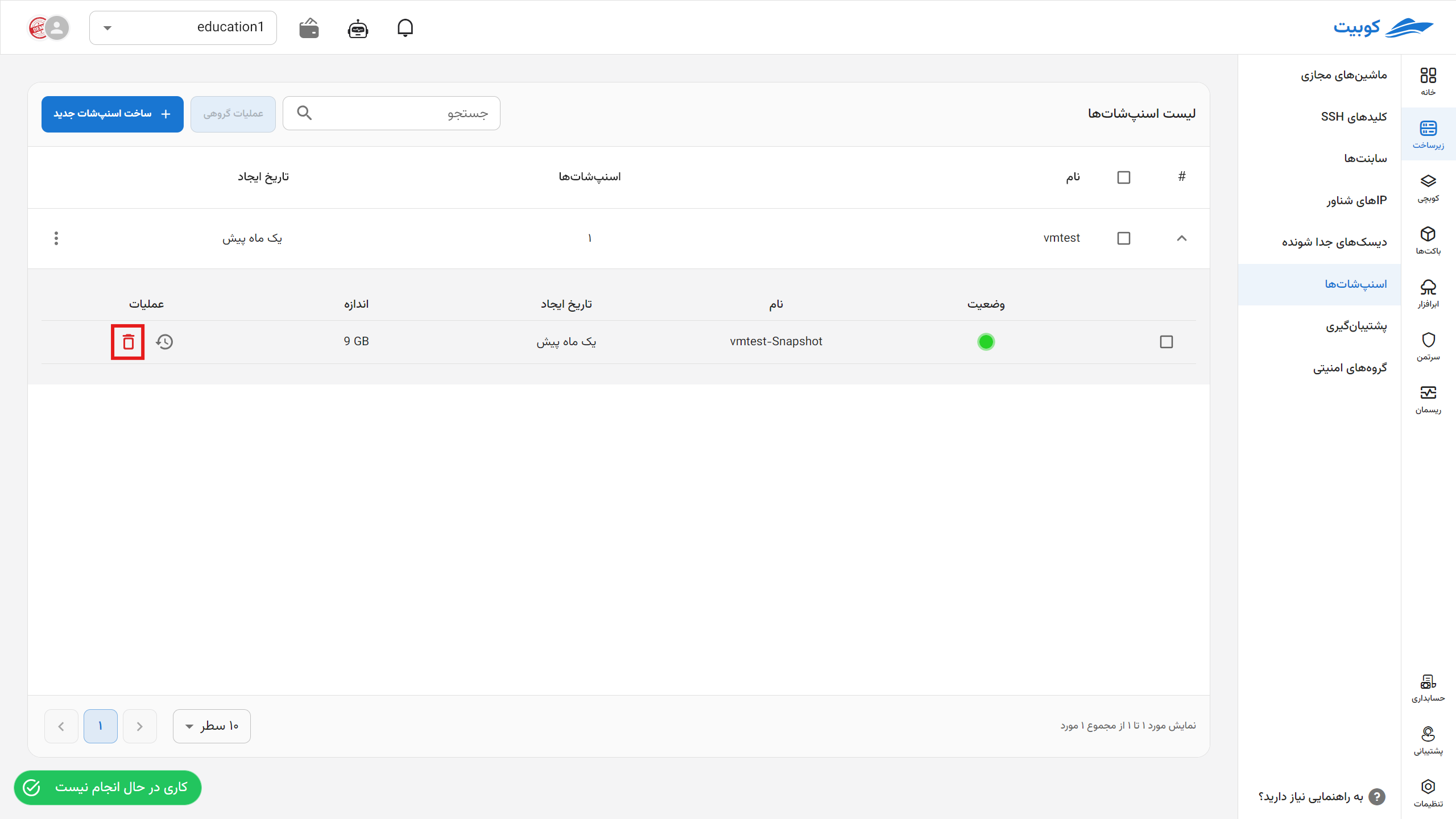Toggle the select-all checkbox in header
This screenshot has width=1456, height=819.
click(x=1123, y=177)
